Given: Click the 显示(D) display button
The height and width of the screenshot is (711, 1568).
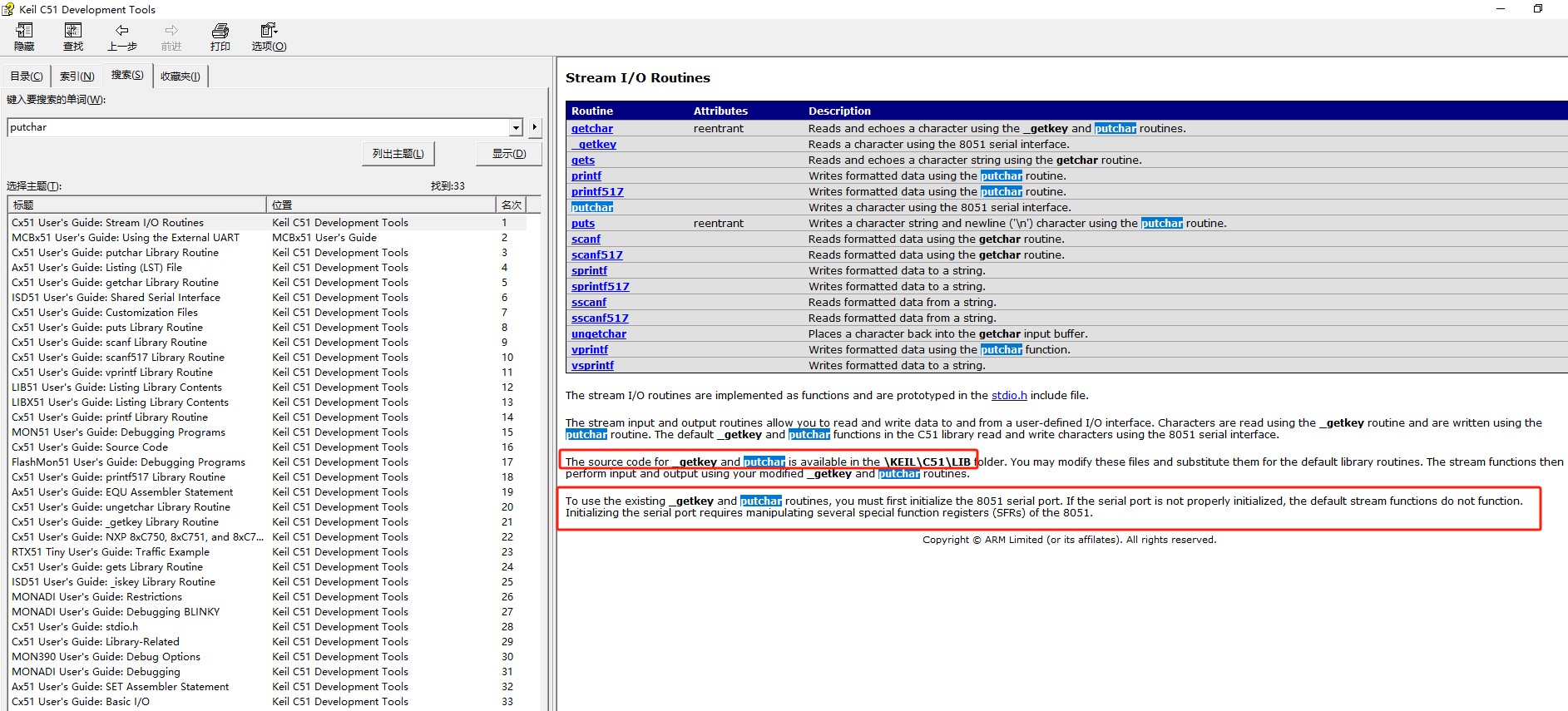Looking at the screenshot, I should (x=509, y=154).
